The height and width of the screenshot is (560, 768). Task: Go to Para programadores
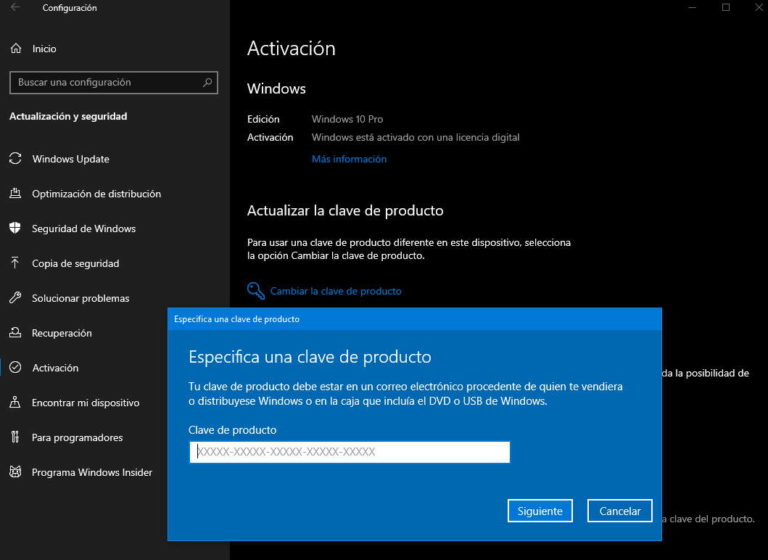pos(77,438)
